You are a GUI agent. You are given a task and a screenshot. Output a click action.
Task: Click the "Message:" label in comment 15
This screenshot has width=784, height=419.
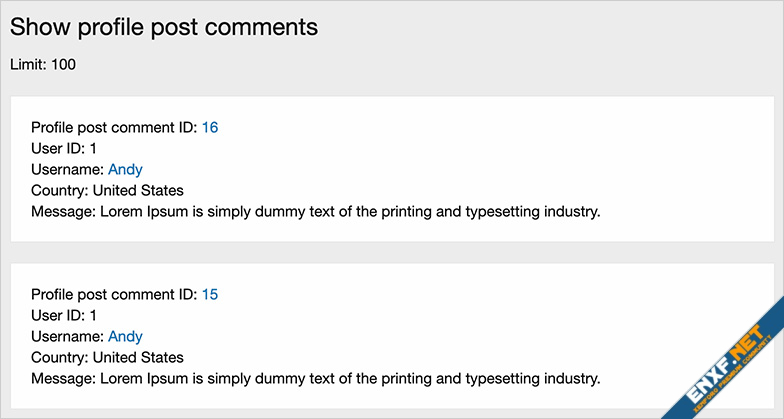[x=63, y=378]
